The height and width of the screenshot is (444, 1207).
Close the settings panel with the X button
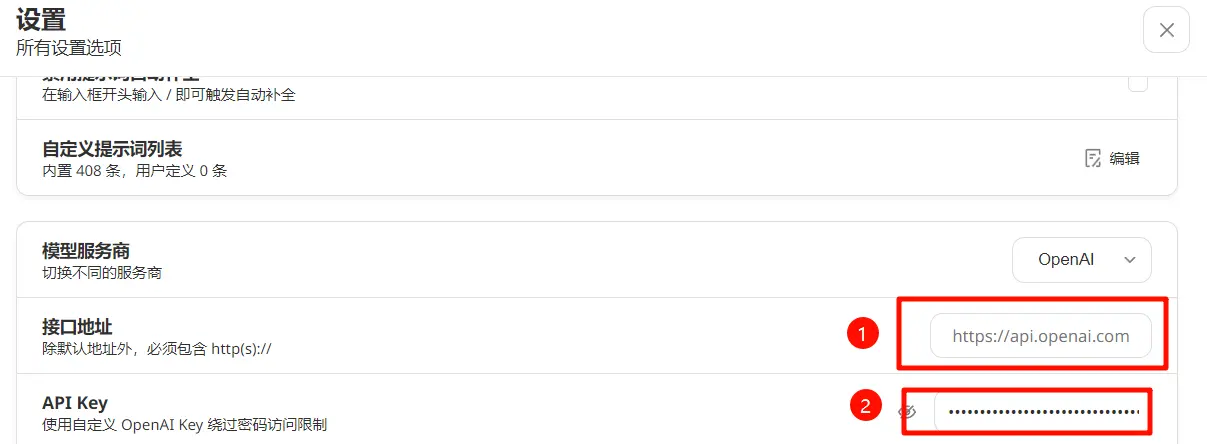click(1166, 30)
